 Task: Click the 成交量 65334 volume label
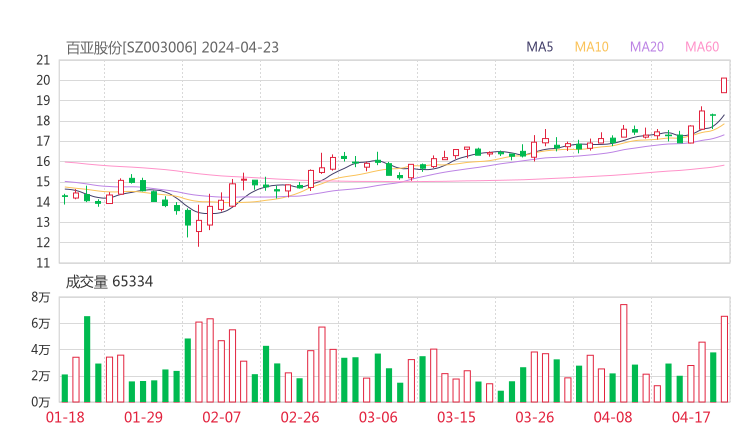point(109,282)
